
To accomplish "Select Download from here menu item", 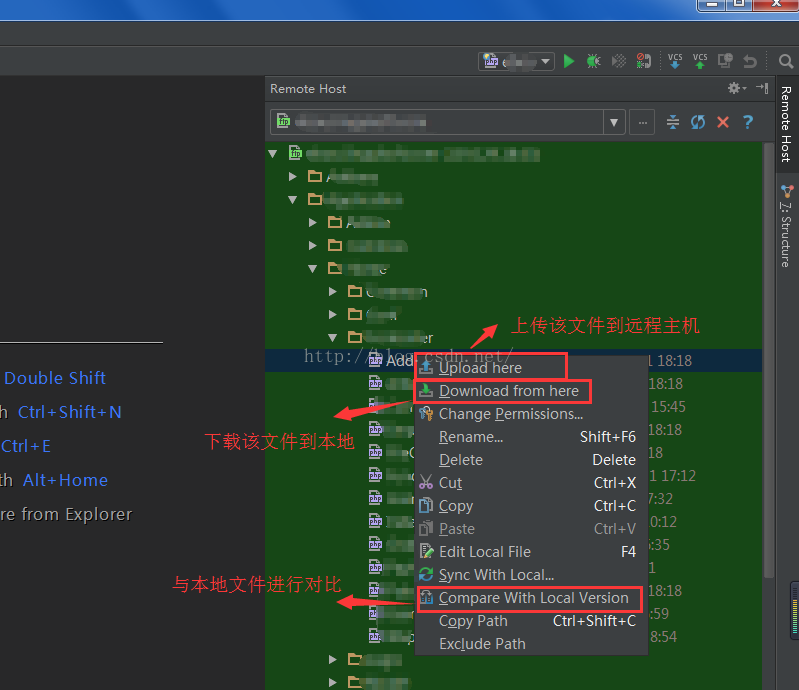I will point(530,391).
